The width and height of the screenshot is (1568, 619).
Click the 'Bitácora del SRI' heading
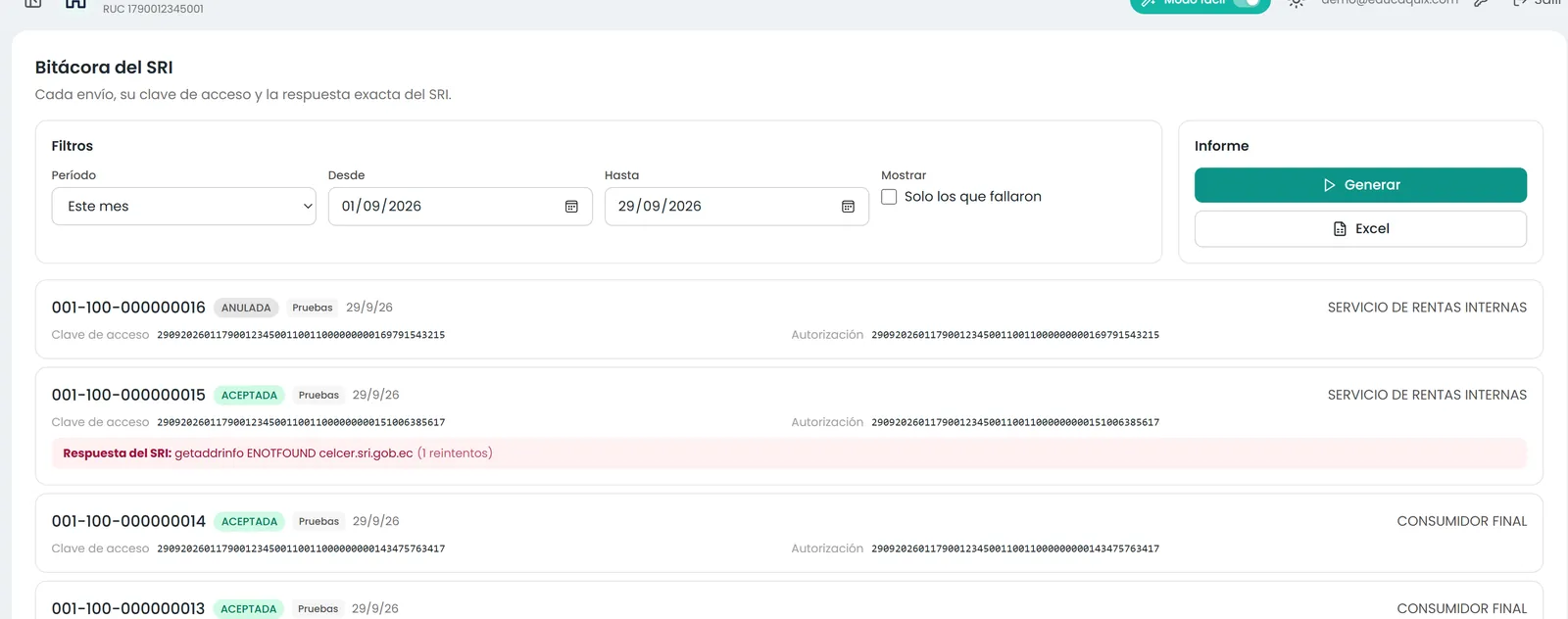[x=104, y=68]
